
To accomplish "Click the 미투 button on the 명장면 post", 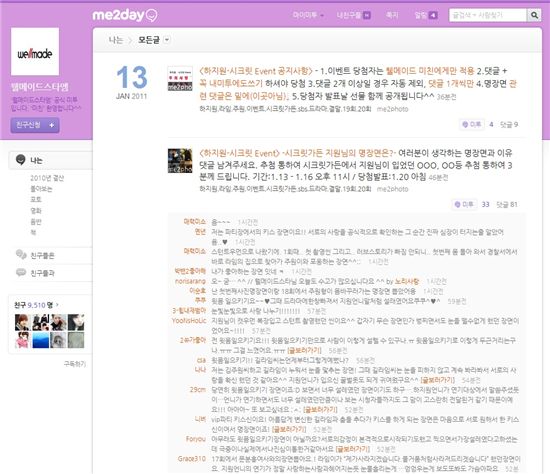I will 464,204.
